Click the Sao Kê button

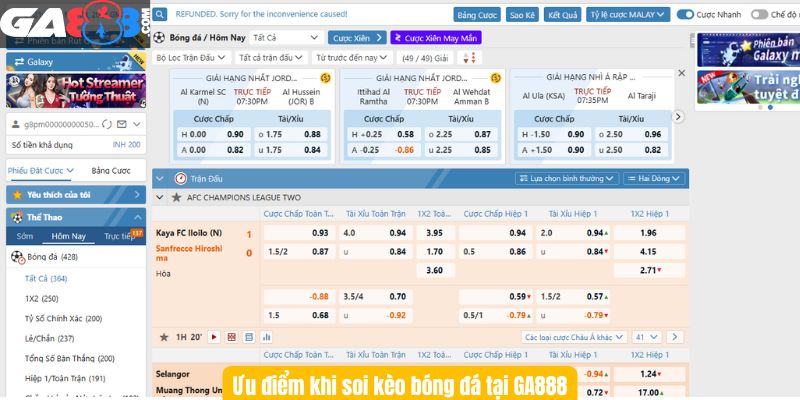[522, 15]
